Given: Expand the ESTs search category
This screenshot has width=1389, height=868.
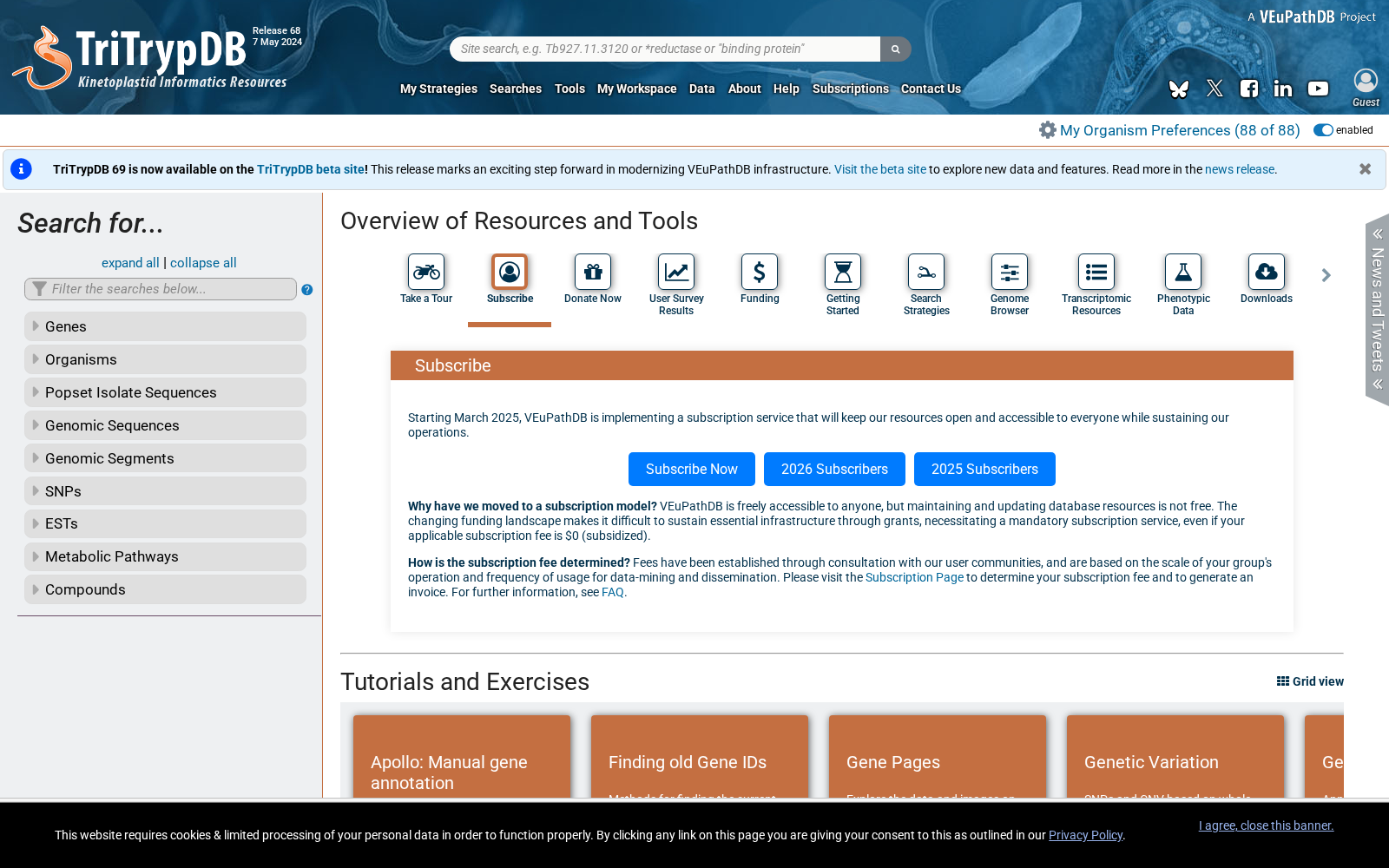Looking at the screenshot, I should (x=165, y=523).
